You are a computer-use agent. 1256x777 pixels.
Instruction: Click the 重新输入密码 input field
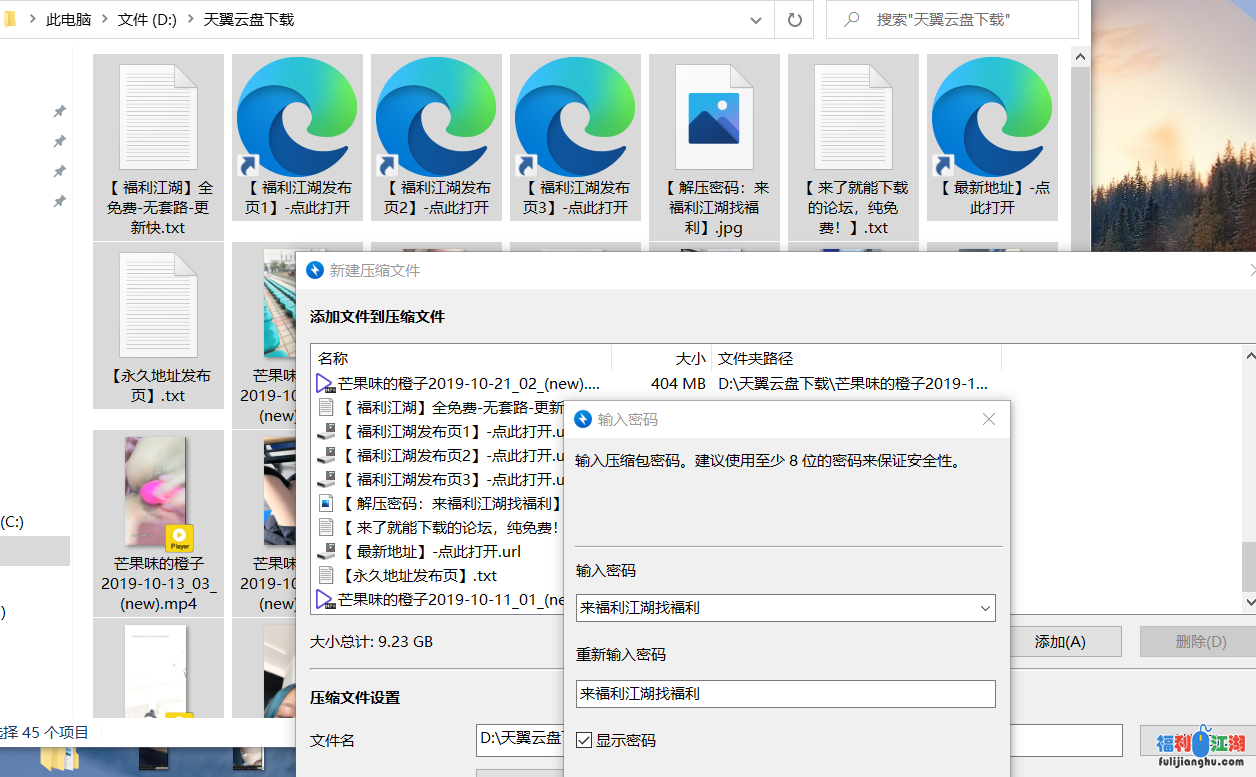(785, 694)
